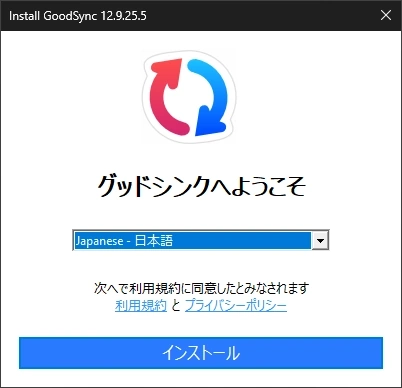
Task: Open the language dropdown arrow
Action: 320,240
